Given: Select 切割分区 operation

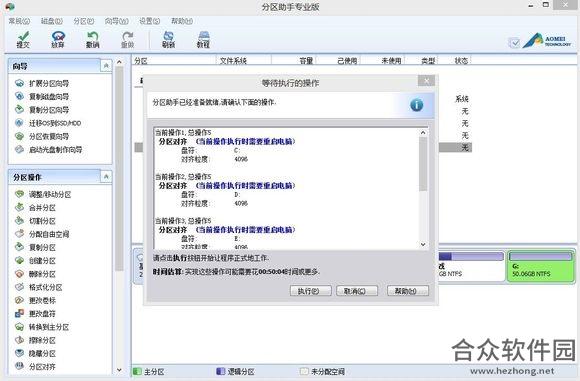Looking at the screenshot, I should point(35,221).
